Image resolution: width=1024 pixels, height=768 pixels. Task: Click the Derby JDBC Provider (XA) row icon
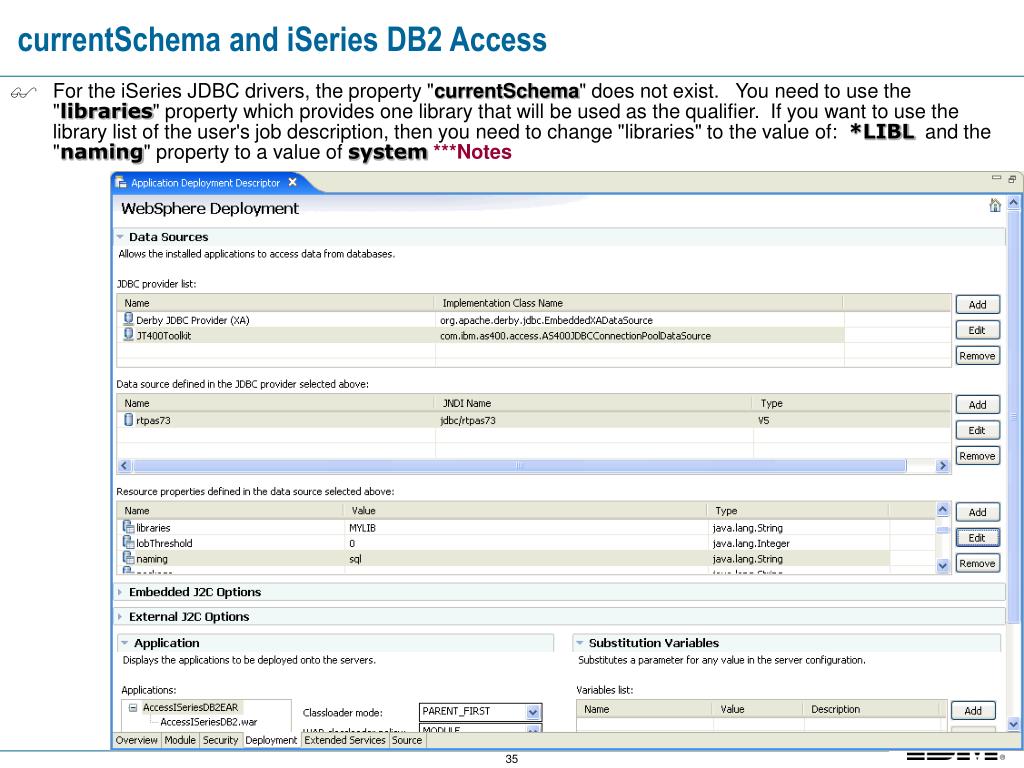(x=129, y=319)
